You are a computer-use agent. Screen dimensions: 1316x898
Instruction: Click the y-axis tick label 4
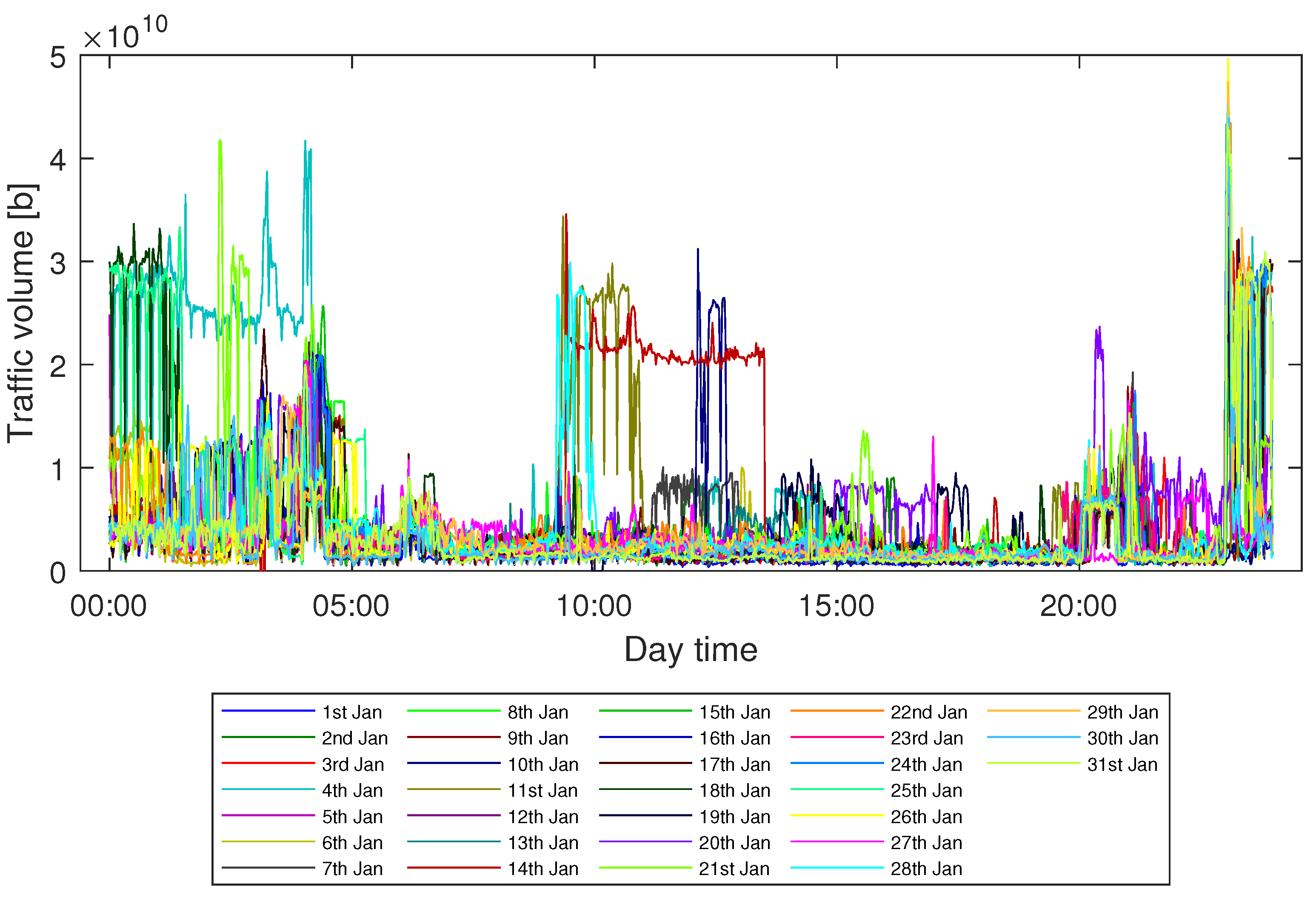click(58, 160)
